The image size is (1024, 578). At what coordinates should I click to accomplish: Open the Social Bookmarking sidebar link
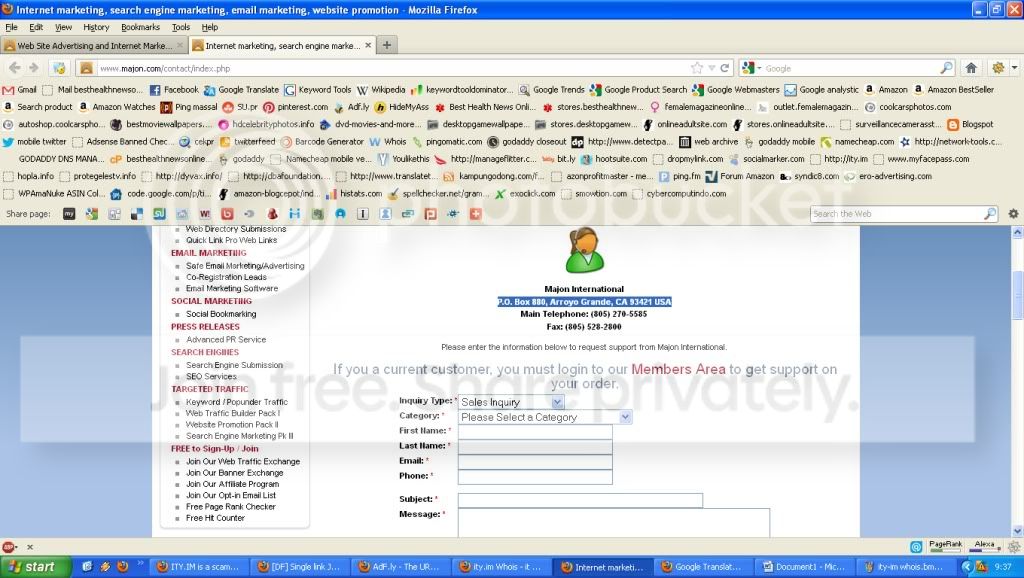(221, 314)
